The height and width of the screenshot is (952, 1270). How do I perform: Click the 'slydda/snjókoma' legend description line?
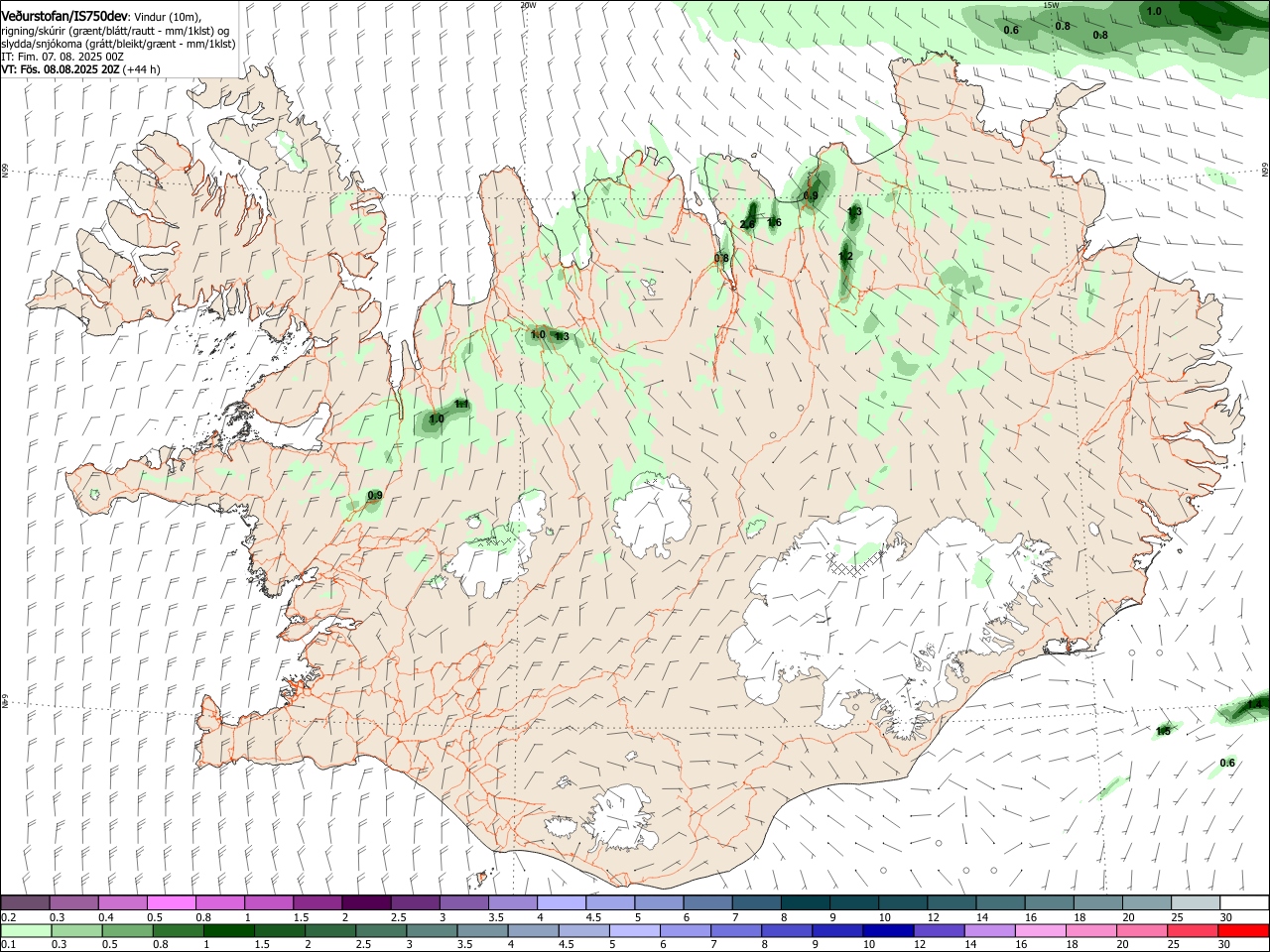click(118, 45)
